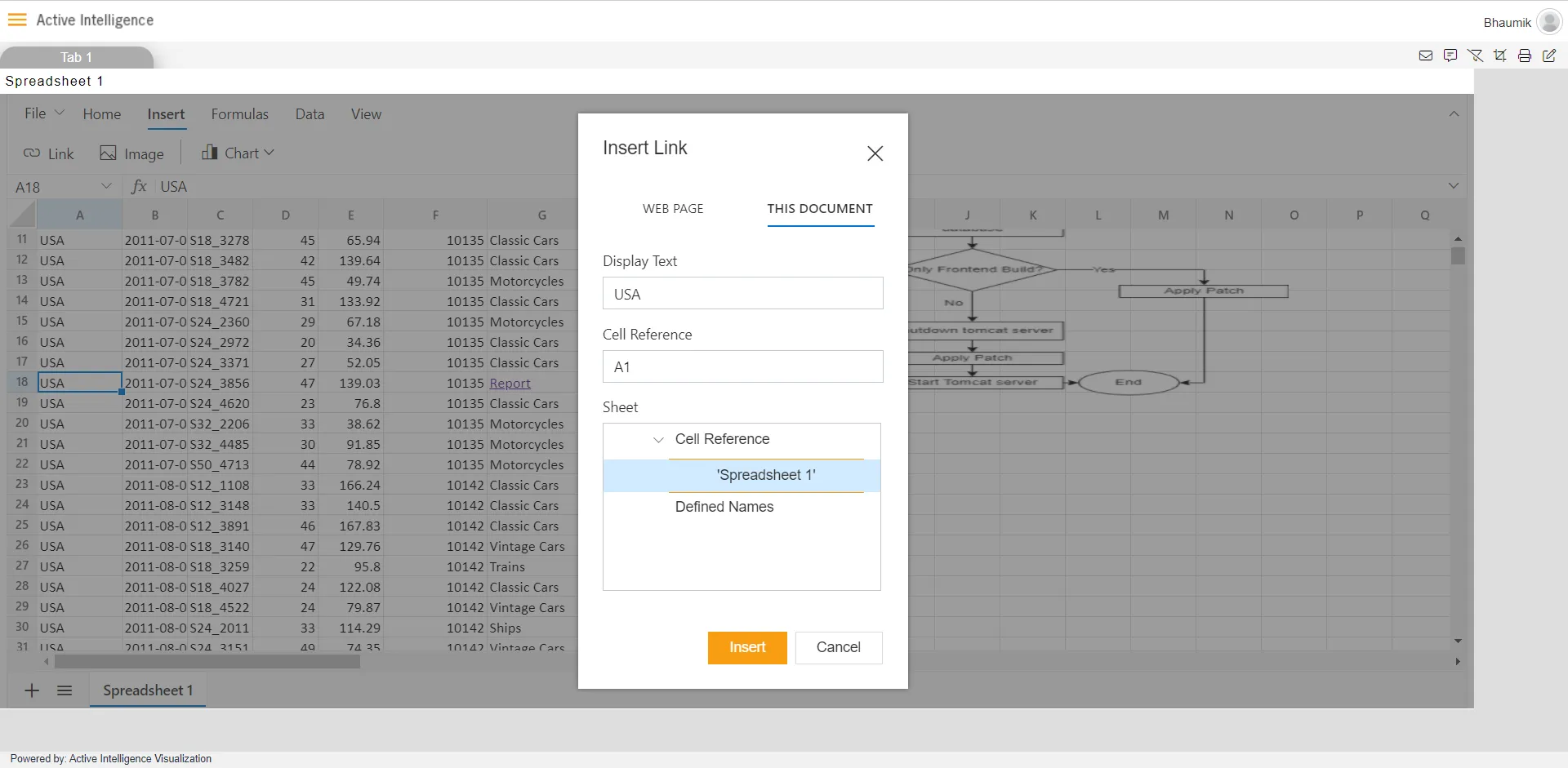Collapse the ribbon with the up chevron

1454,114
